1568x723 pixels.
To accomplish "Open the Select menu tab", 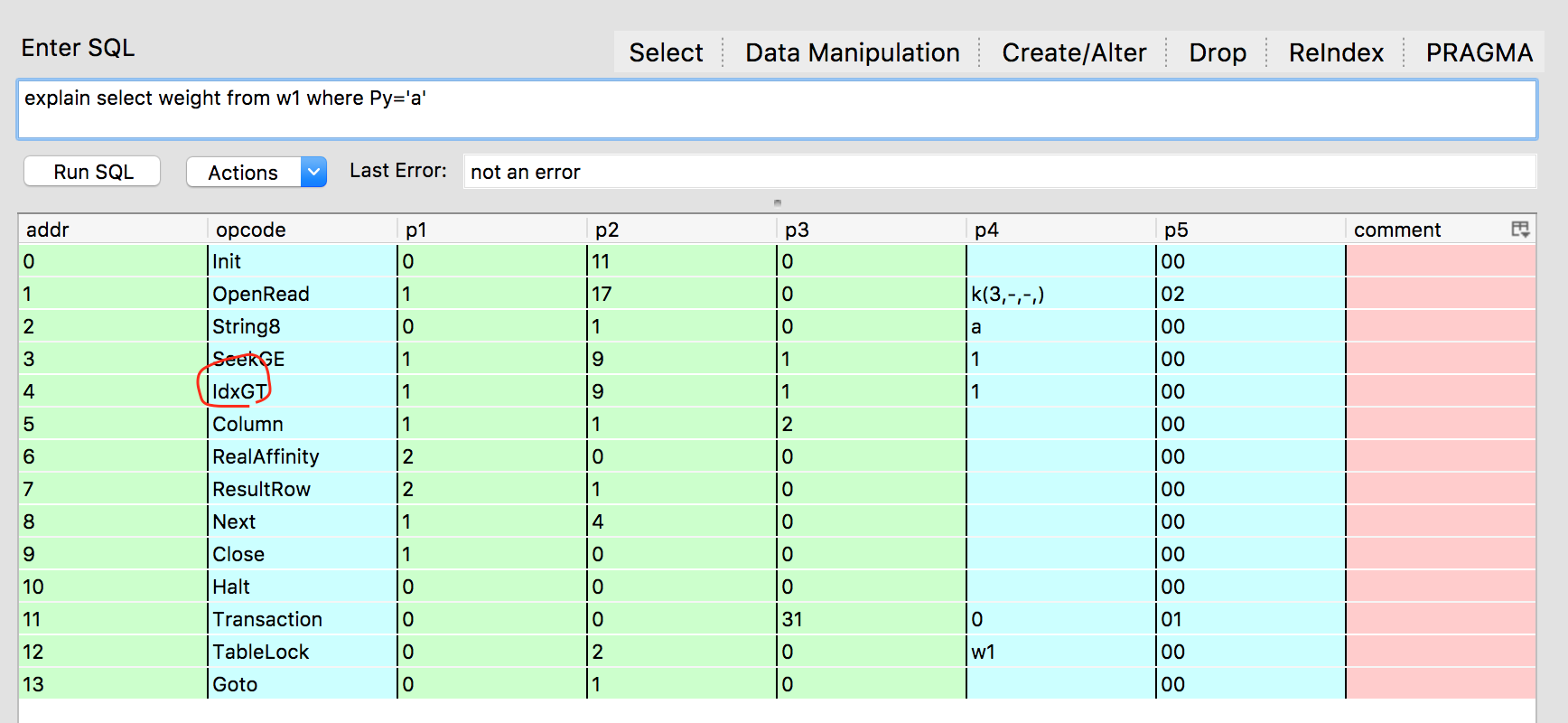I will point(666,53).
